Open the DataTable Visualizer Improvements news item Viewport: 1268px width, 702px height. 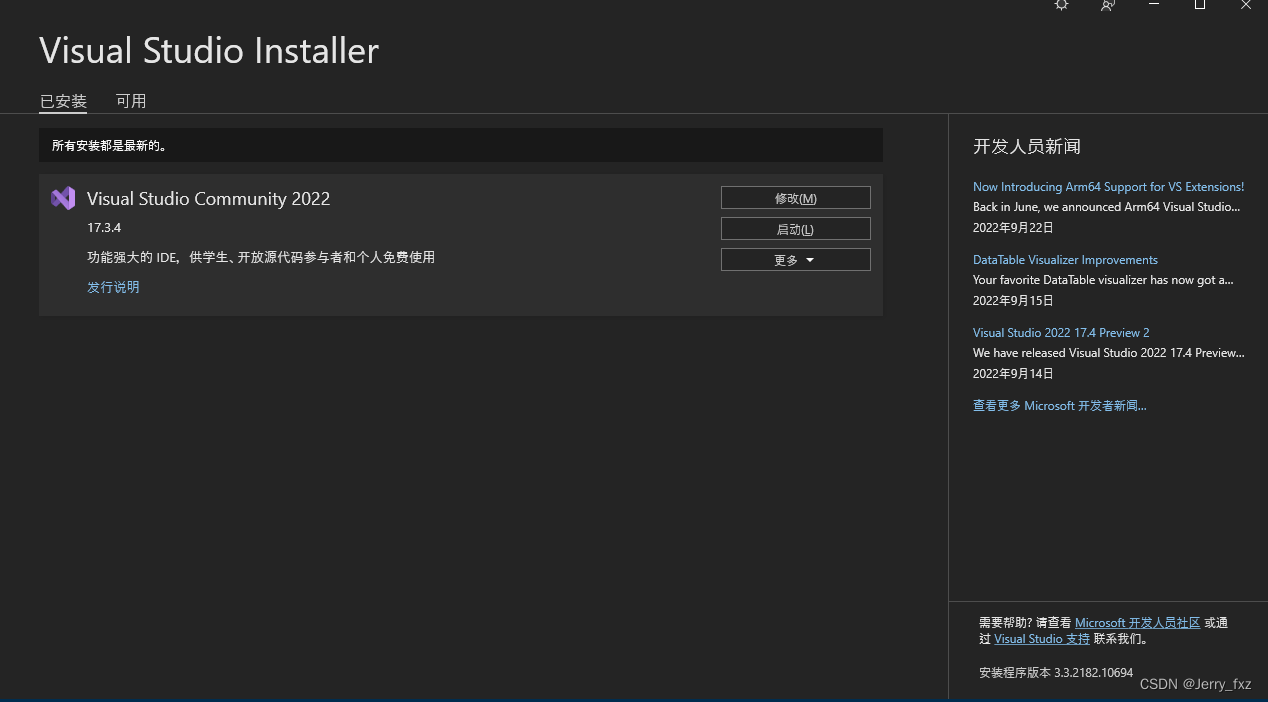click(x=1065, y=259)
